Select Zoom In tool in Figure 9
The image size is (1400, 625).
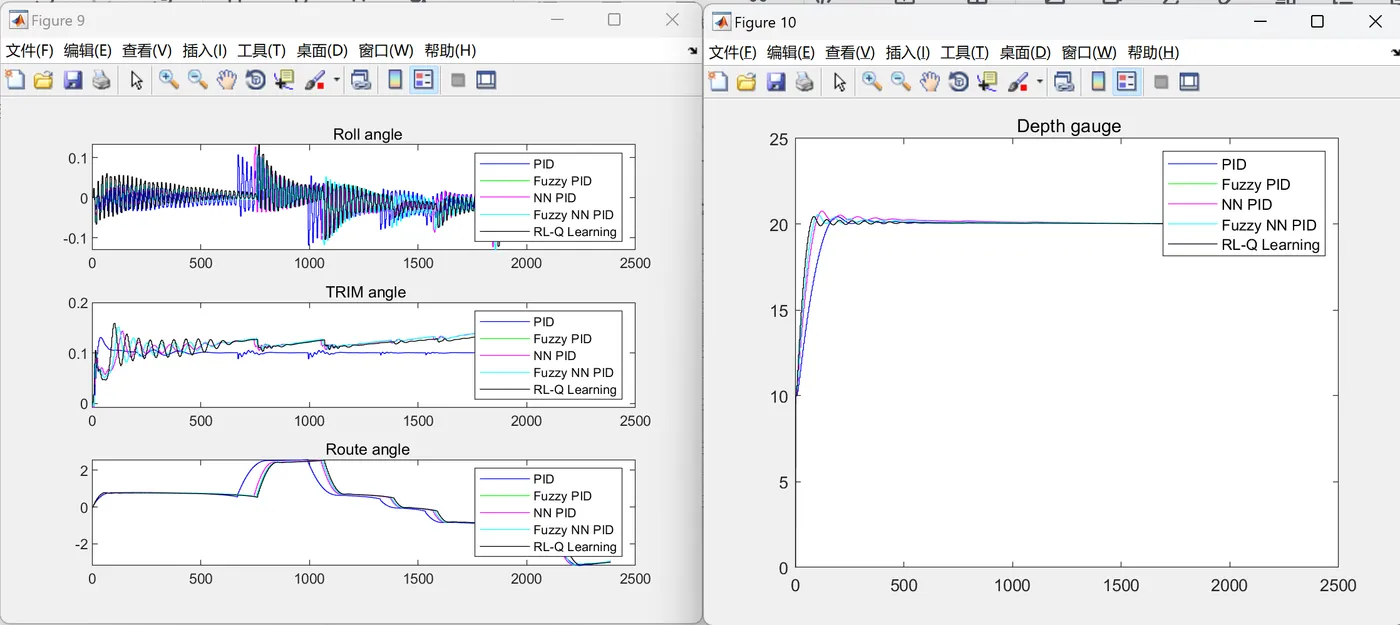click(168, 80)
